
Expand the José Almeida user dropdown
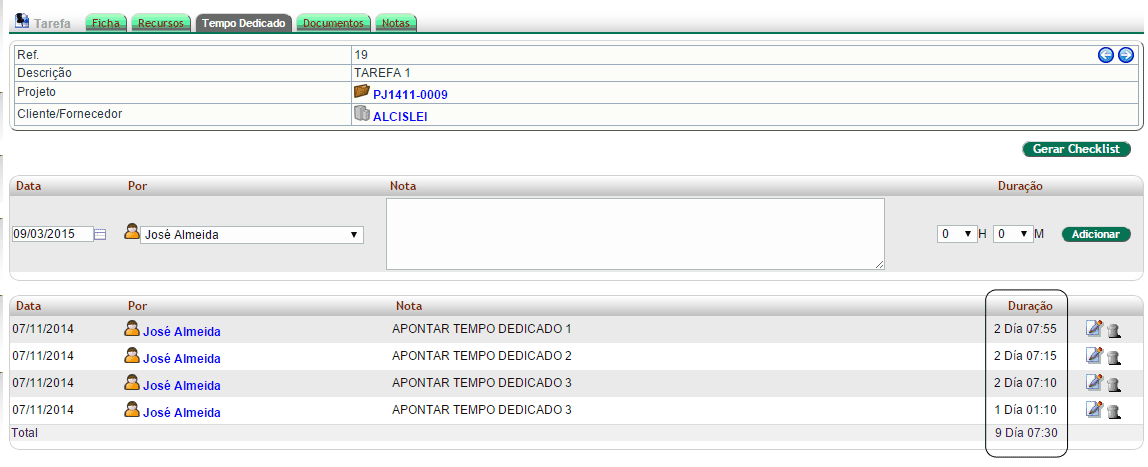(252, 235)
